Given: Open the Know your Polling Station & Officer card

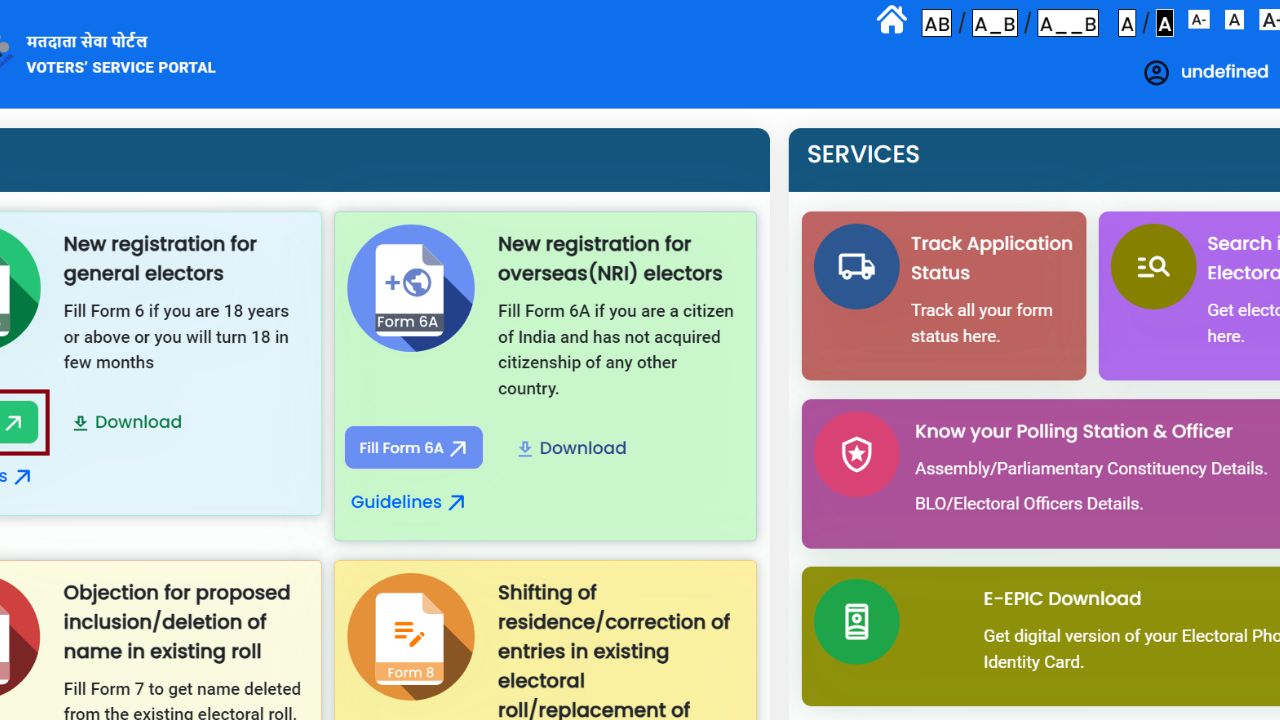Looking at the screenshot, I should coord(1072,432).
